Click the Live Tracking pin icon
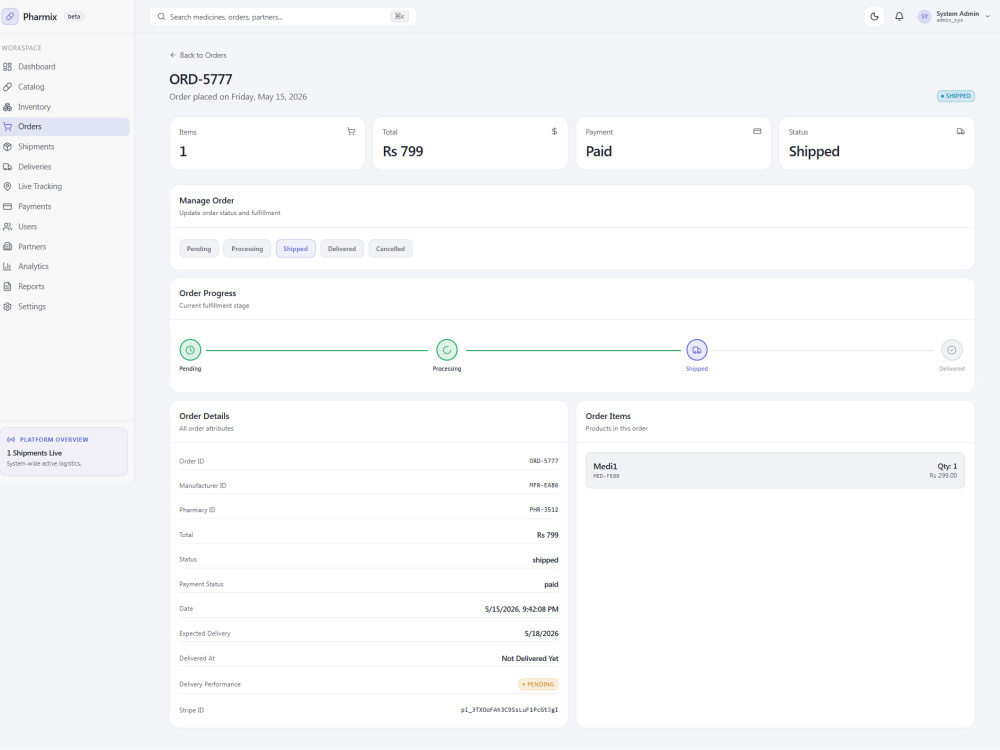The width and height of the screenshot is (1000, 750). (x=8, y=187)
